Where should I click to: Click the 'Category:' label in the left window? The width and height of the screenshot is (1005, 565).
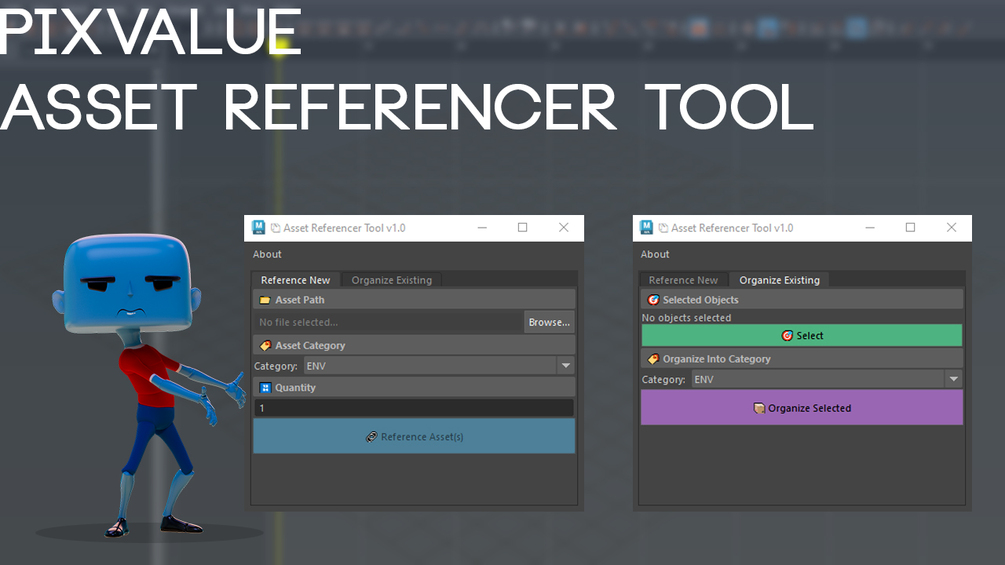pyautogui.click(x=276, y=366)
